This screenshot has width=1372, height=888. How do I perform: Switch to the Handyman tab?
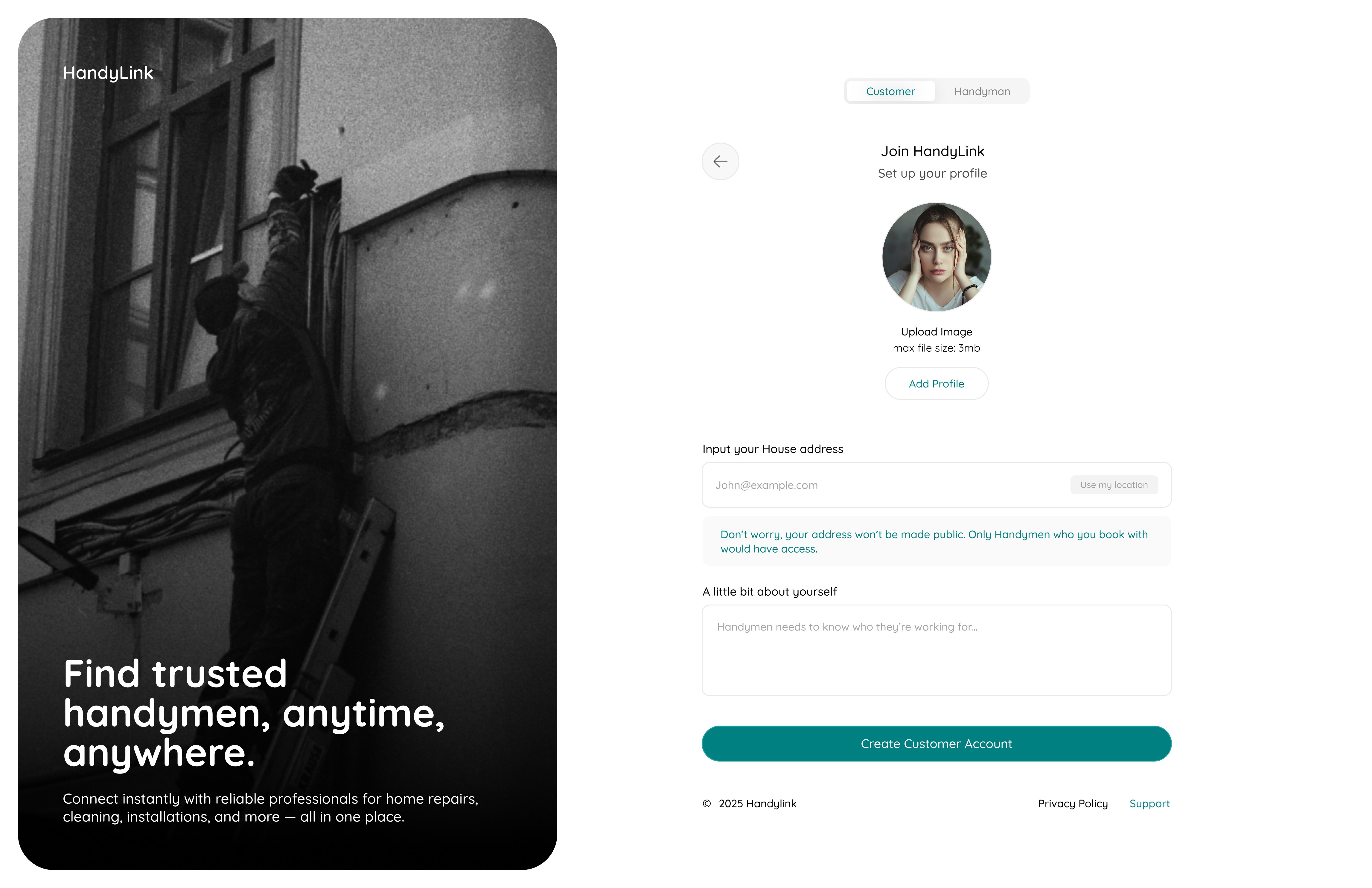pos(982,91)
